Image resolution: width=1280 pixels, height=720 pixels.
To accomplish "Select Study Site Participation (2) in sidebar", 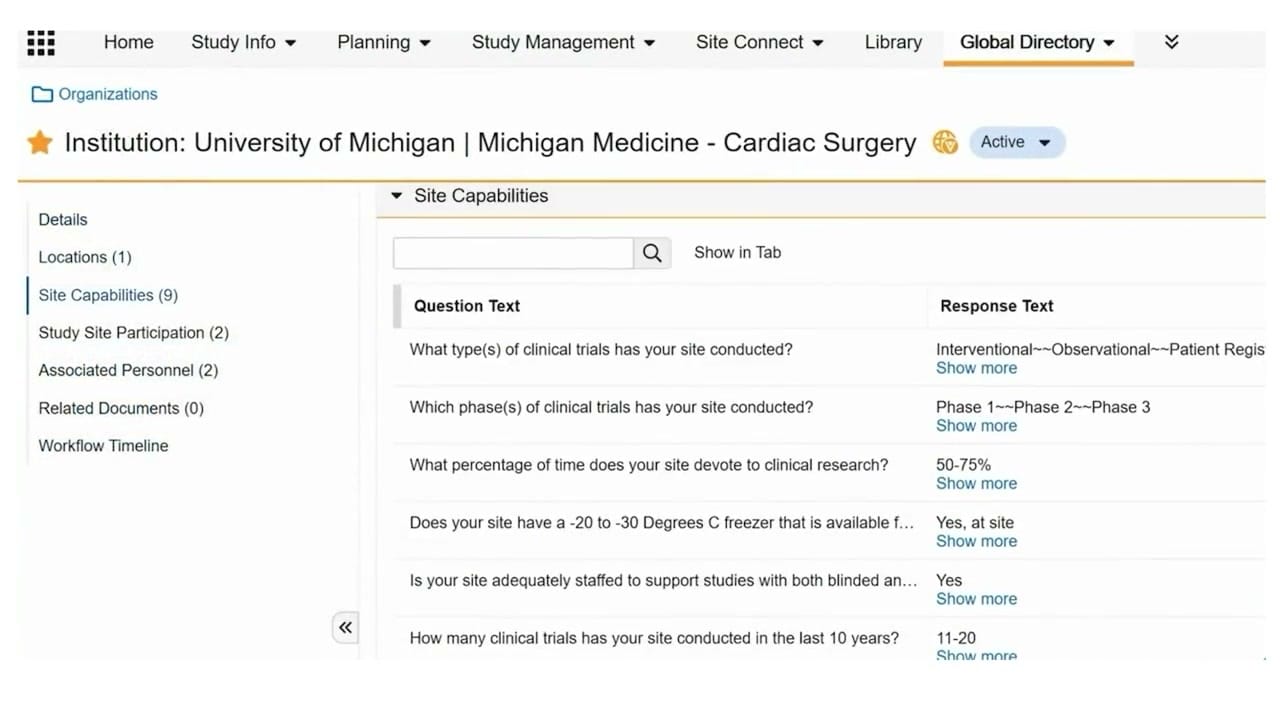I will 134,332.
